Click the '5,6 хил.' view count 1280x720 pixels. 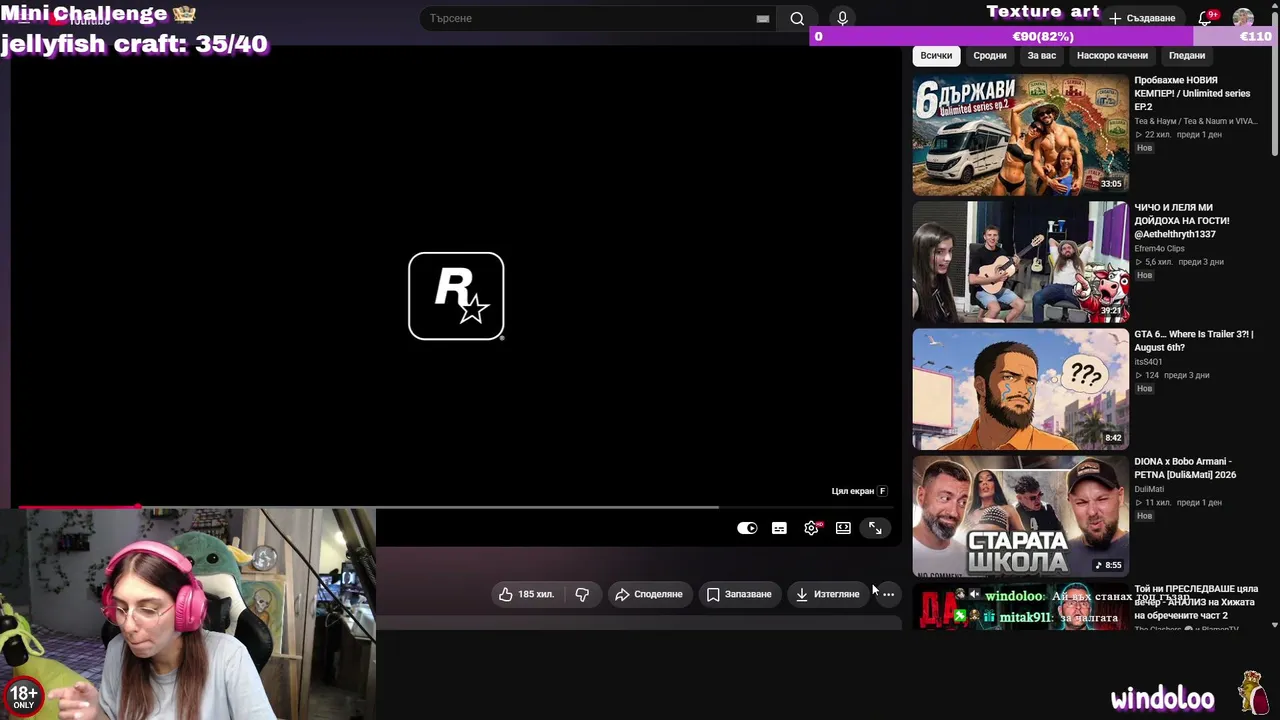pyautogui.click(x=1152, y=262)
